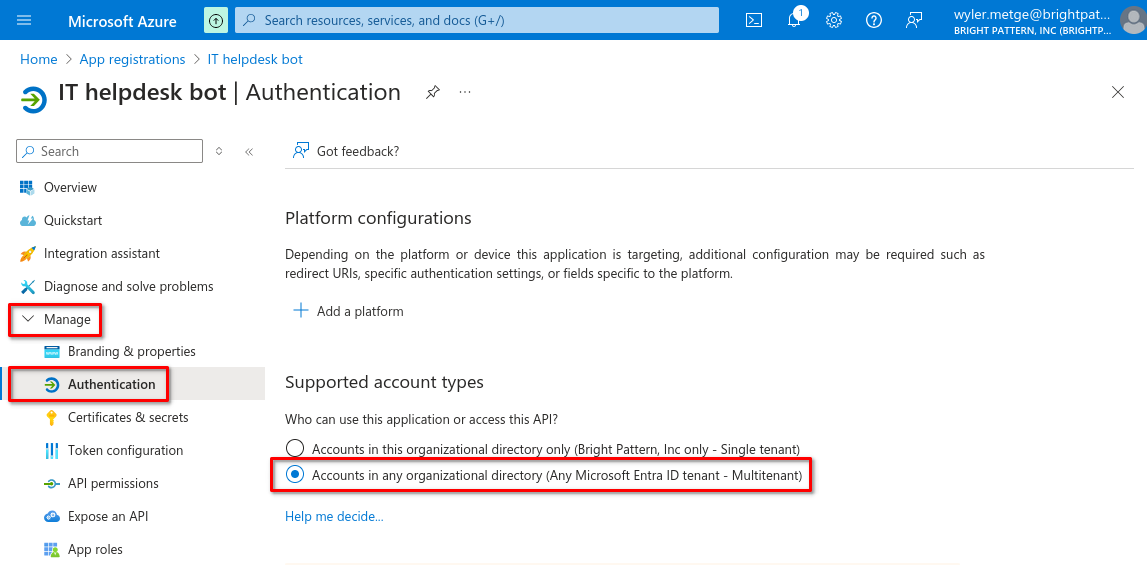Open API permissions

point(113,483)
